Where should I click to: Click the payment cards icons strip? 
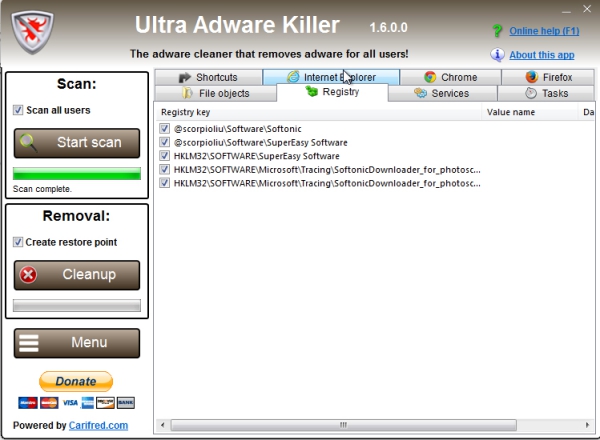pos(77,403)
